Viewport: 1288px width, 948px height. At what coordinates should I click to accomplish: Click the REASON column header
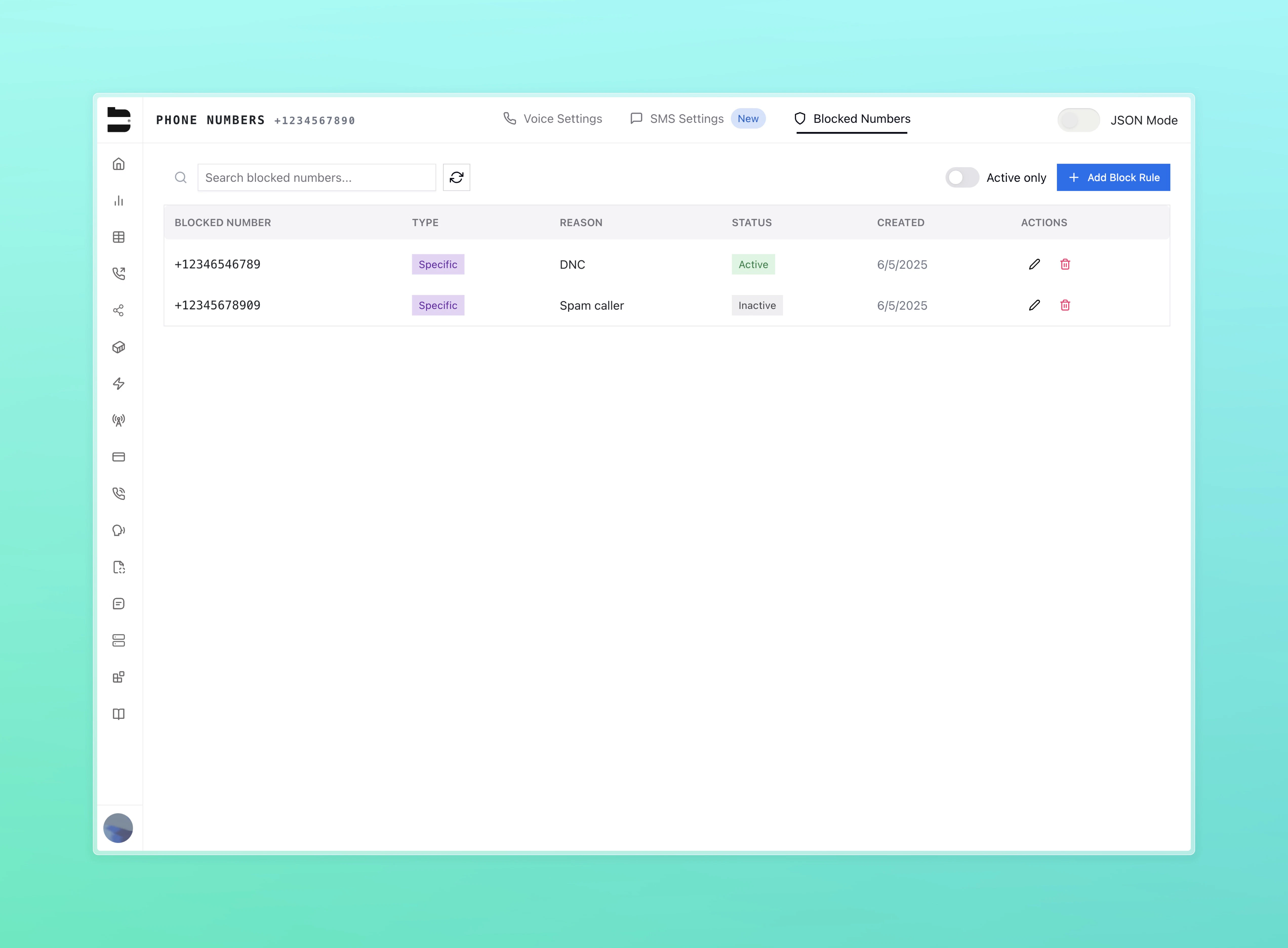581,223
